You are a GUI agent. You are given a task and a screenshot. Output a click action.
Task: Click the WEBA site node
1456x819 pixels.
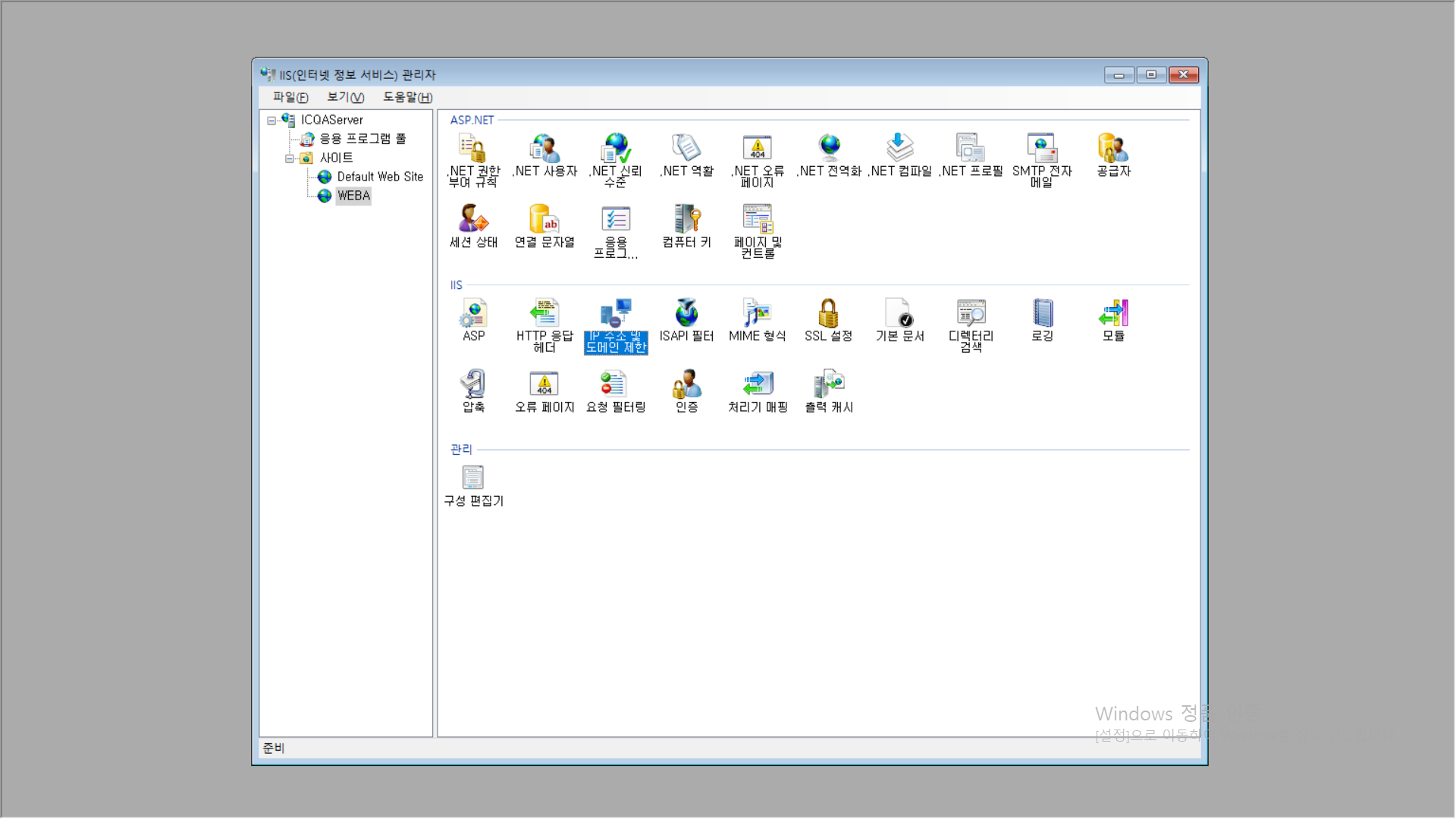point(353,196)
